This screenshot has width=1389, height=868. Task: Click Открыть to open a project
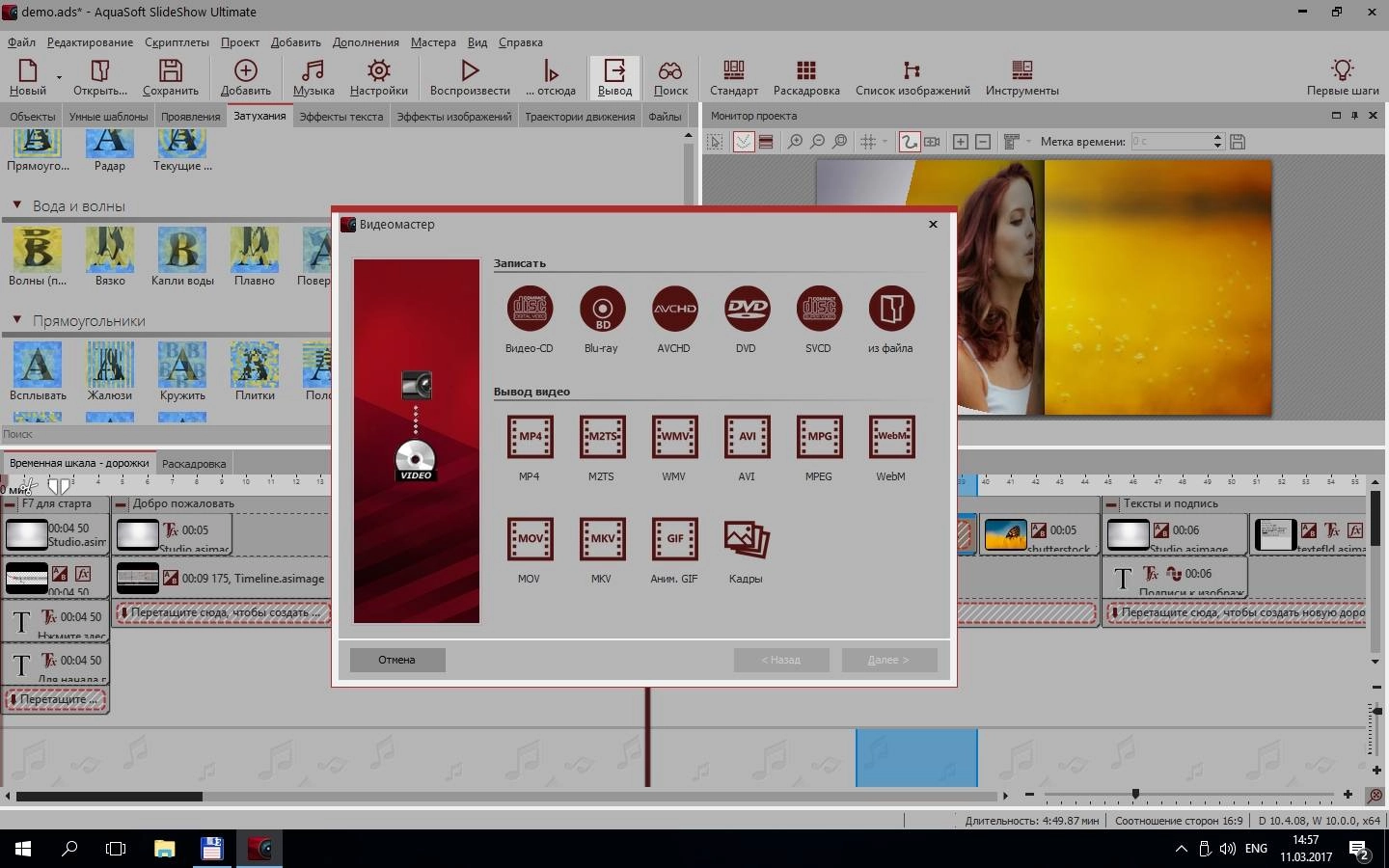(100, 77)
